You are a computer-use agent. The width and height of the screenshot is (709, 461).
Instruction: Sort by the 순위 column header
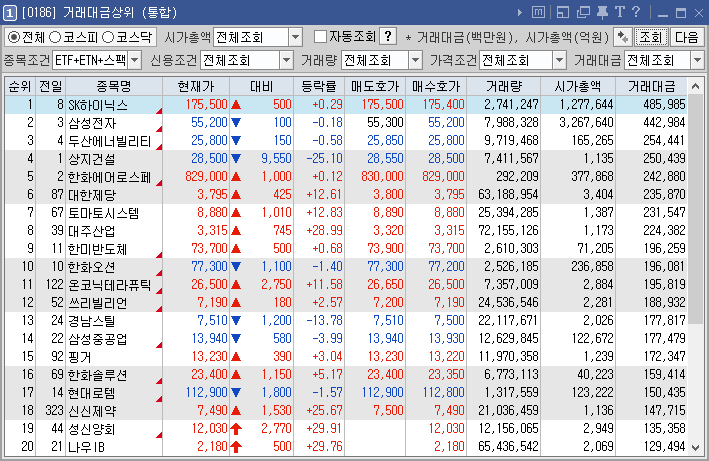20,86
